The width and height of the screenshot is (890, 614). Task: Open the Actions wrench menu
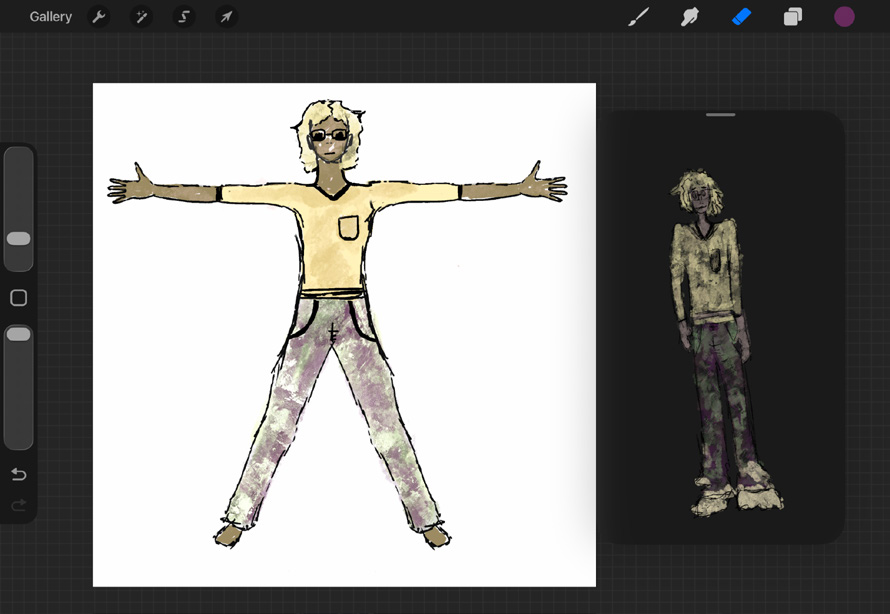99,17
